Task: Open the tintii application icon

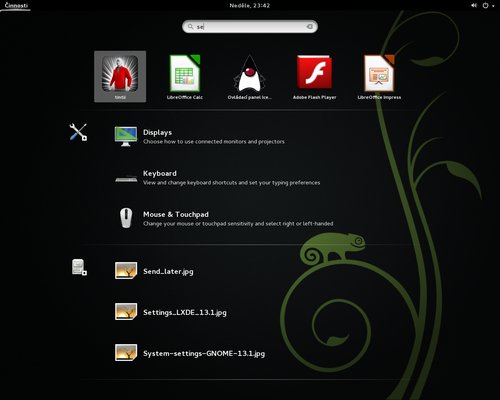Action: coord(120,76)
